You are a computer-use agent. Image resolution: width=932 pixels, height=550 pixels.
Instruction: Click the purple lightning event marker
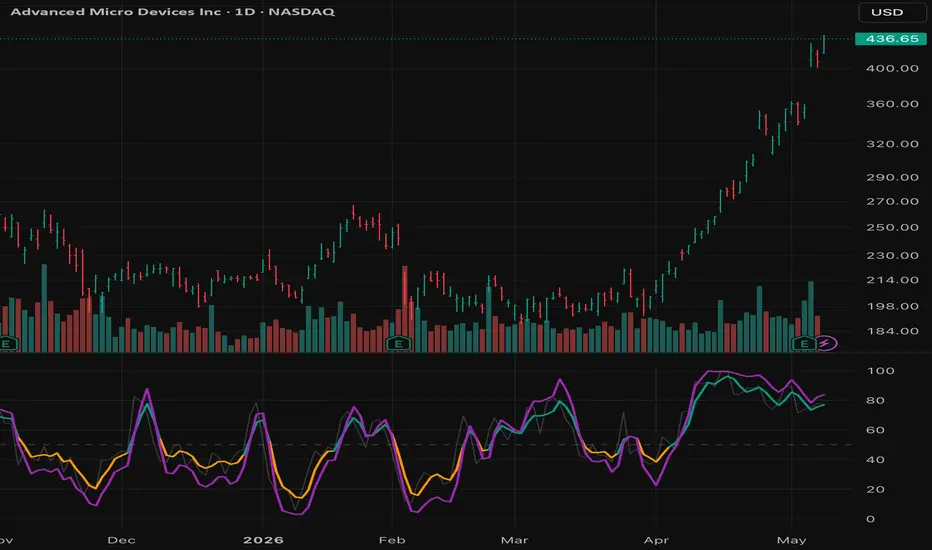[x=826, y=343]
